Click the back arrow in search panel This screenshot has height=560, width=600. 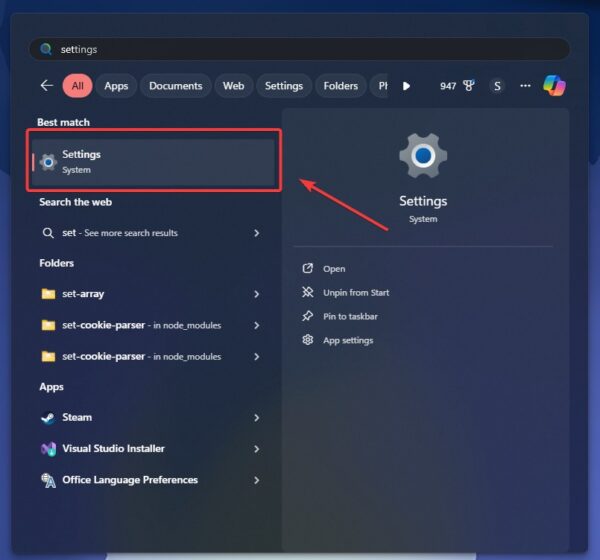[47, 85]
